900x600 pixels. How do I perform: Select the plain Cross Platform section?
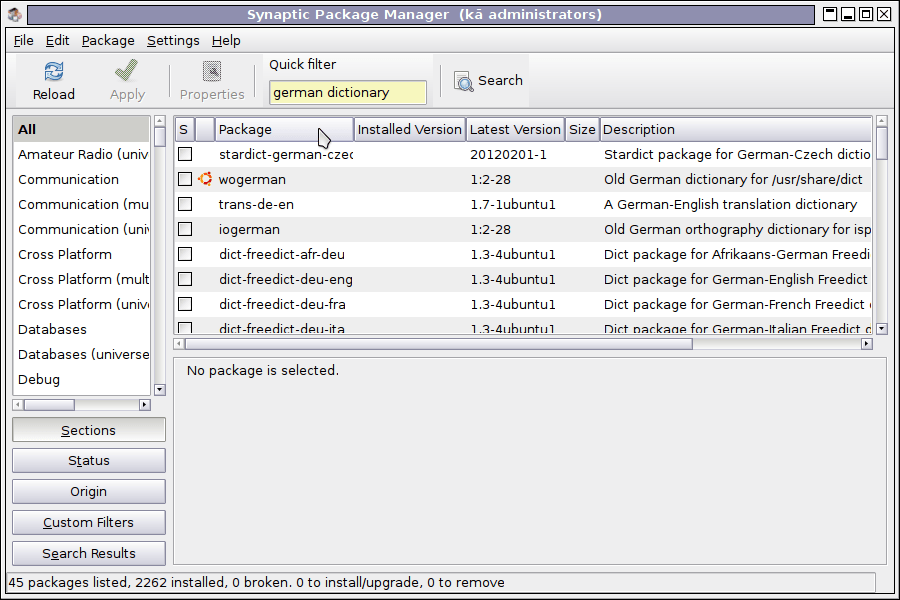coord(81,254)
